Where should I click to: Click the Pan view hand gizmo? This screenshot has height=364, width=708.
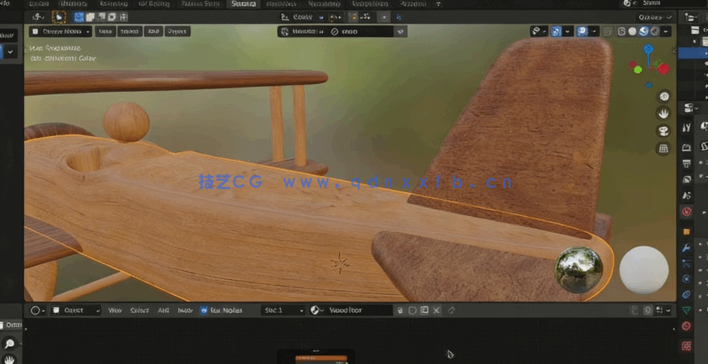point(663,114)
